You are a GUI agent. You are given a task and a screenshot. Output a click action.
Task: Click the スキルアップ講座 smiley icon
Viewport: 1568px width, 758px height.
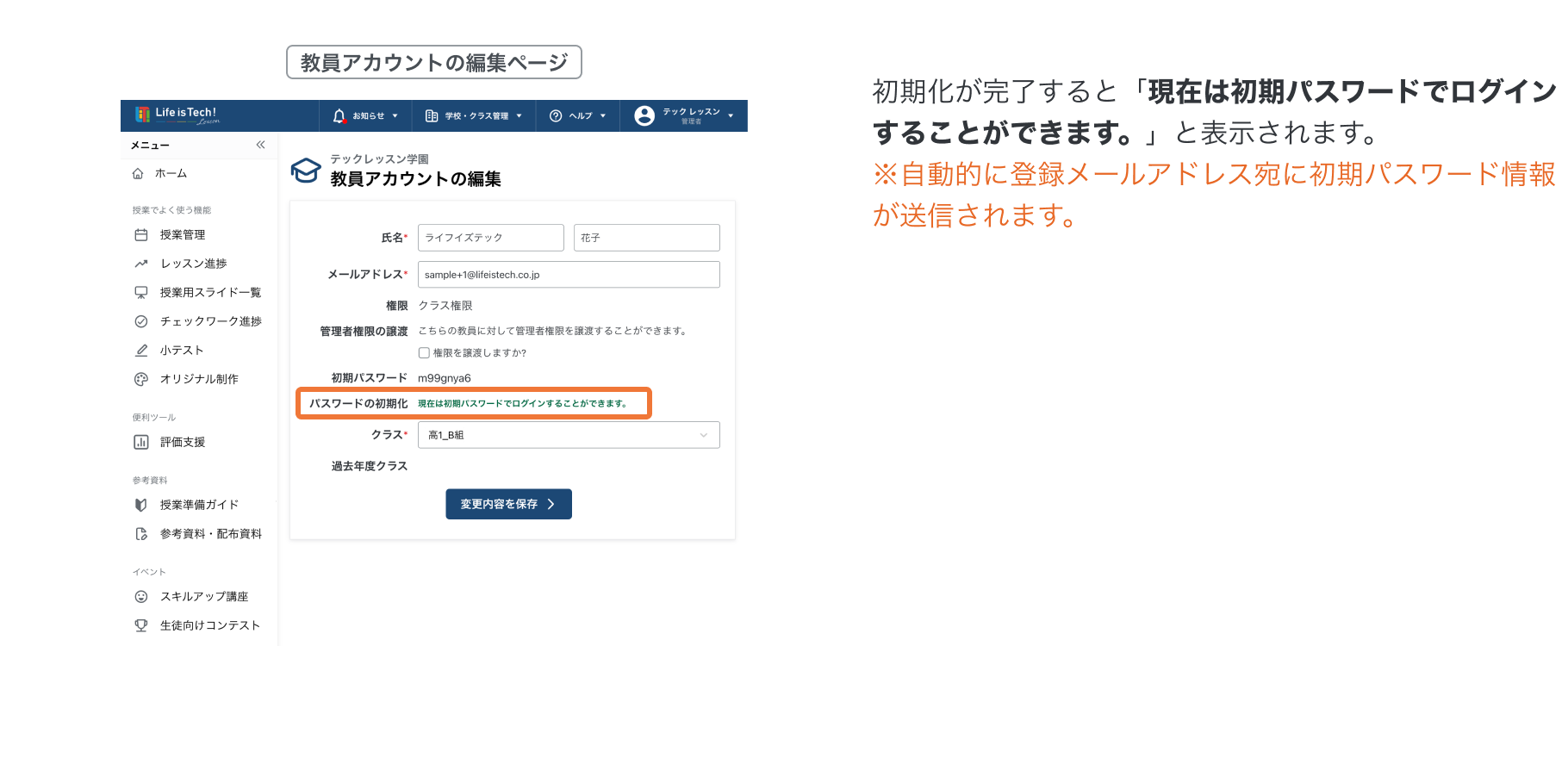point(141,597)
